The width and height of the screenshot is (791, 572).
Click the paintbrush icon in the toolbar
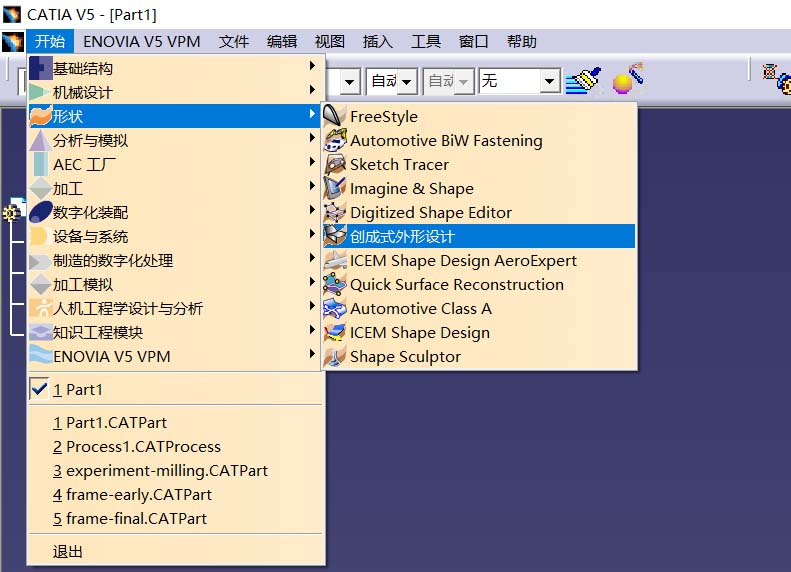(581, 81)
